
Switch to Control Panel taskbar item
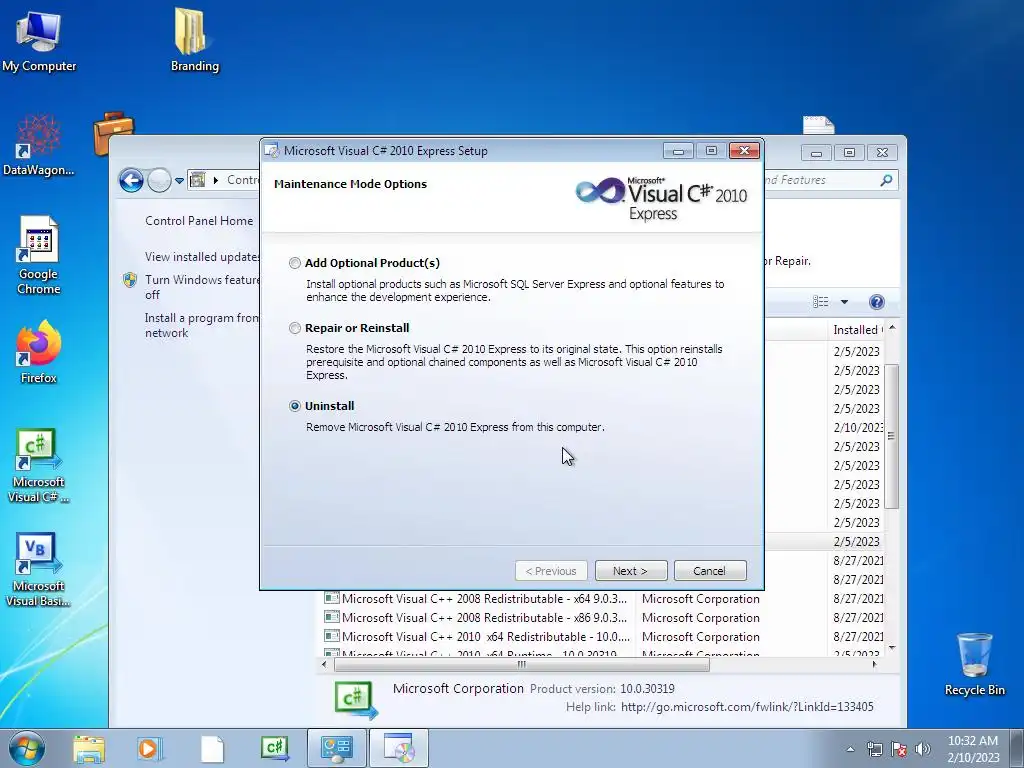click(x=337, y=749)
